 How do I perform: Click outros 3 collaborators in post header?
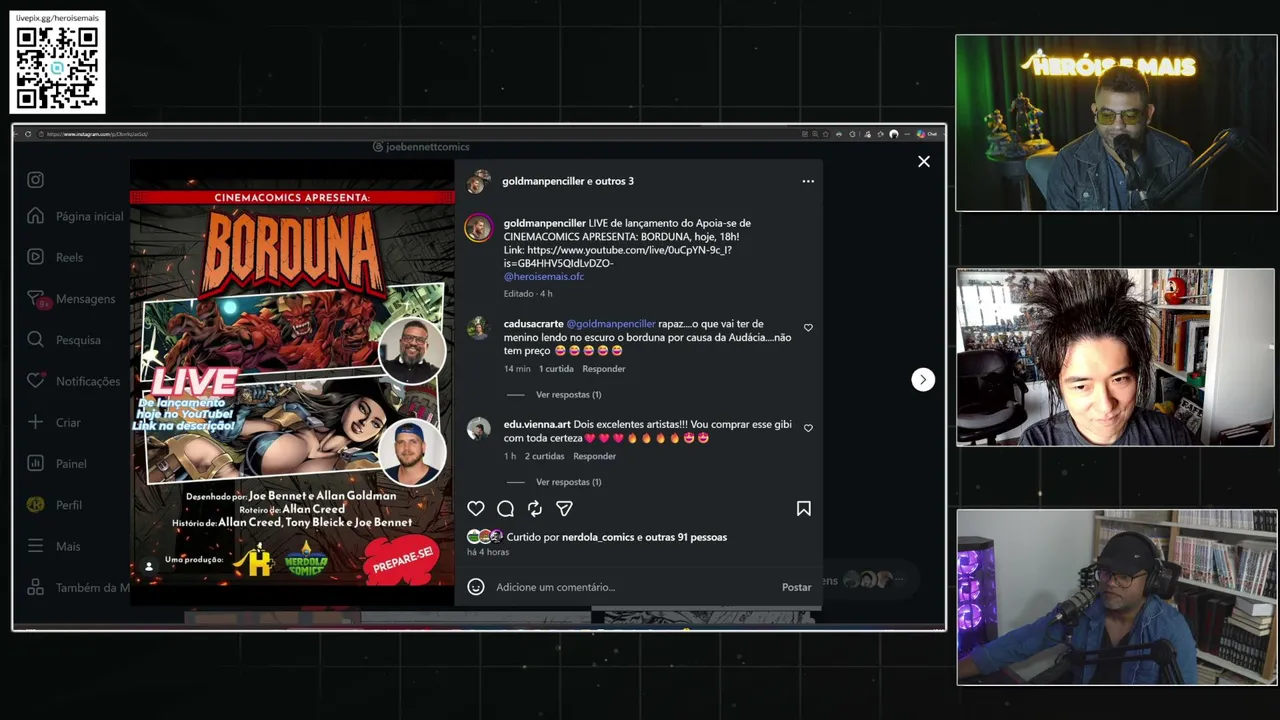[x=614, y=181]
